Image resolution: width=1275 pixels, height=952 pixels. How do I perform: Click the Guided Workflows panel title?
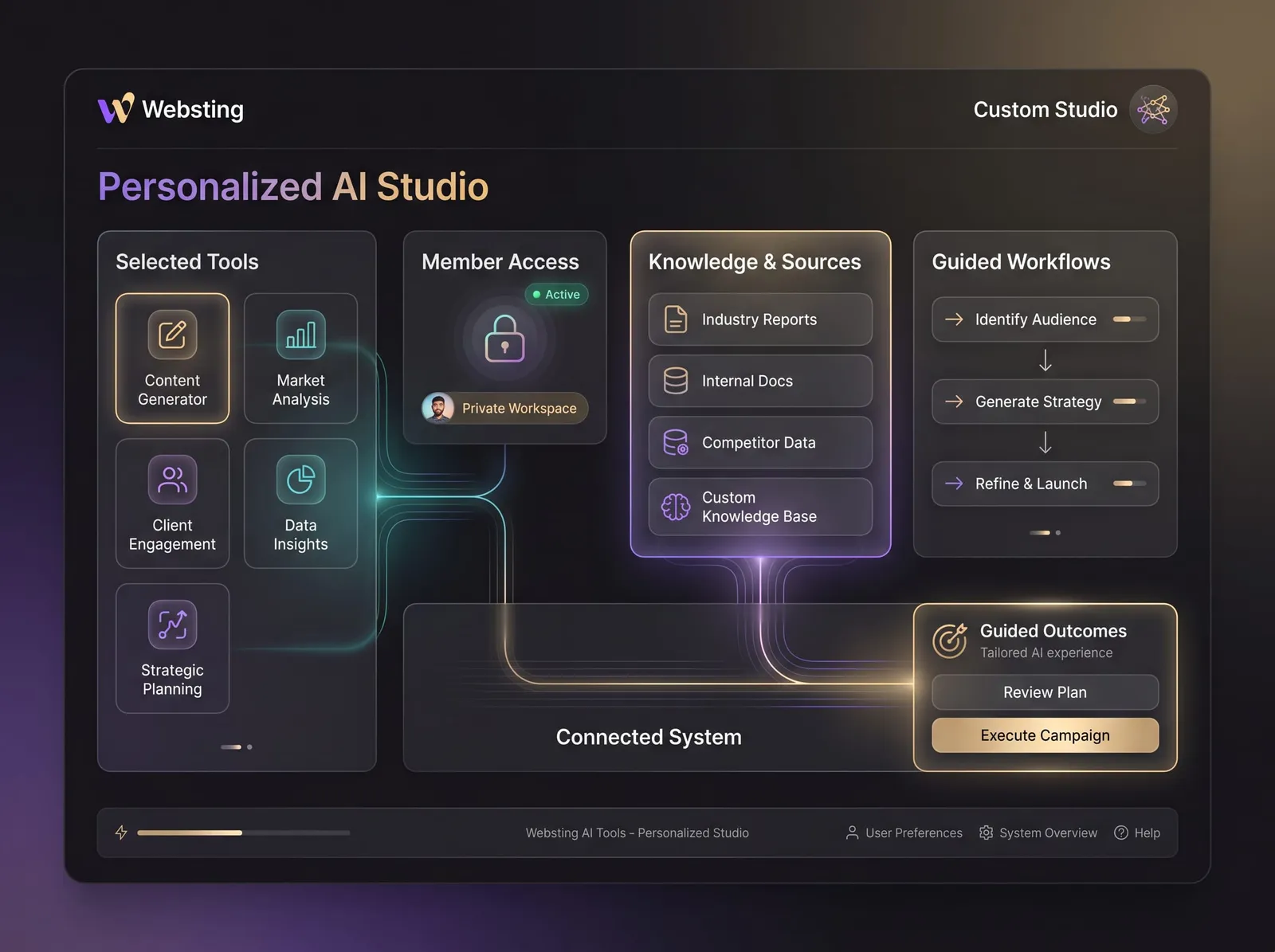click(1022, 261)
